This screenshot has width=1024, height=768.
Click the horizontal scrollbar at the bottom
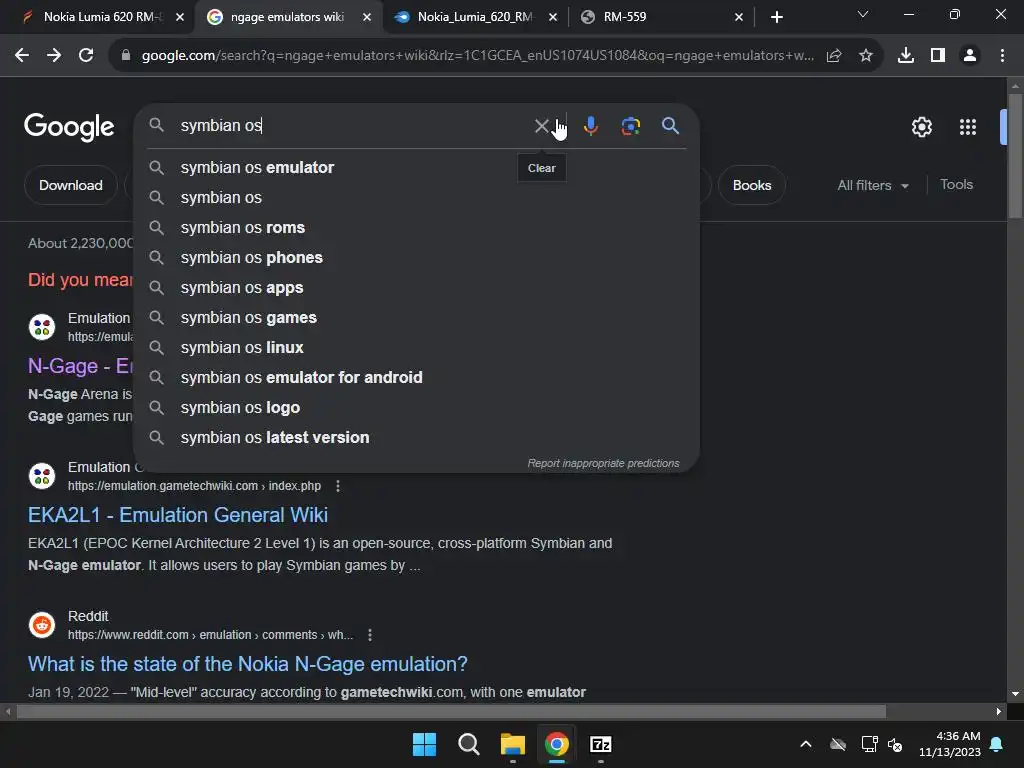tap(451, 711)
